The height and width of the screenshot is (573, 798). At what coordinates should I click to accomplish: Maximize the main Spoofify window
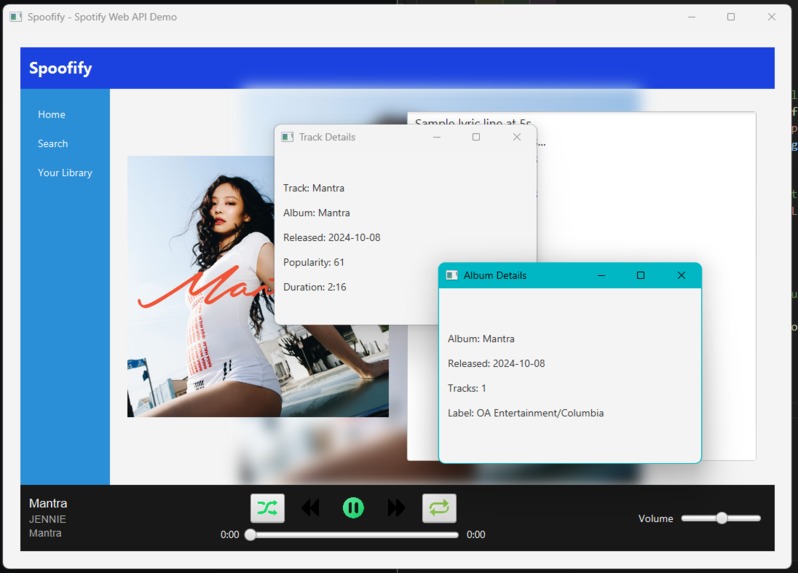pyautogui.click(x=731, y=17)
